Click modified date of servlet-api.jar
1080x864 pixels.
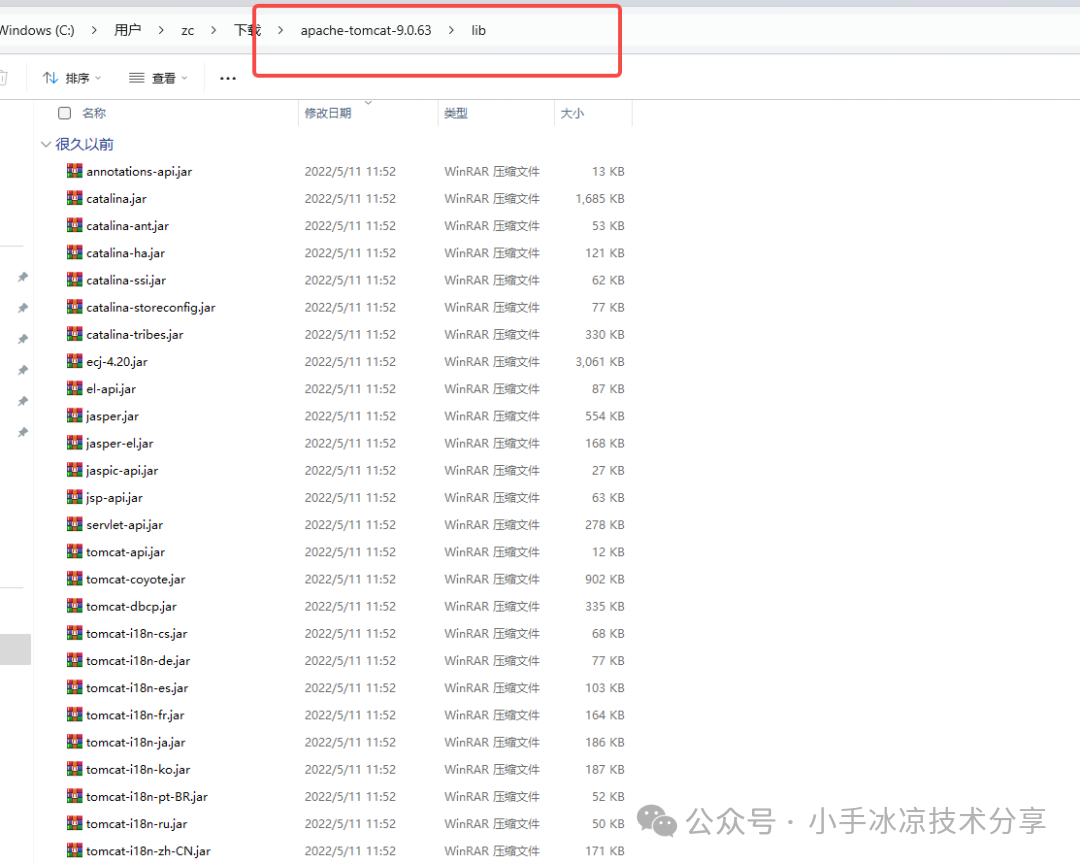click(350, 525)
